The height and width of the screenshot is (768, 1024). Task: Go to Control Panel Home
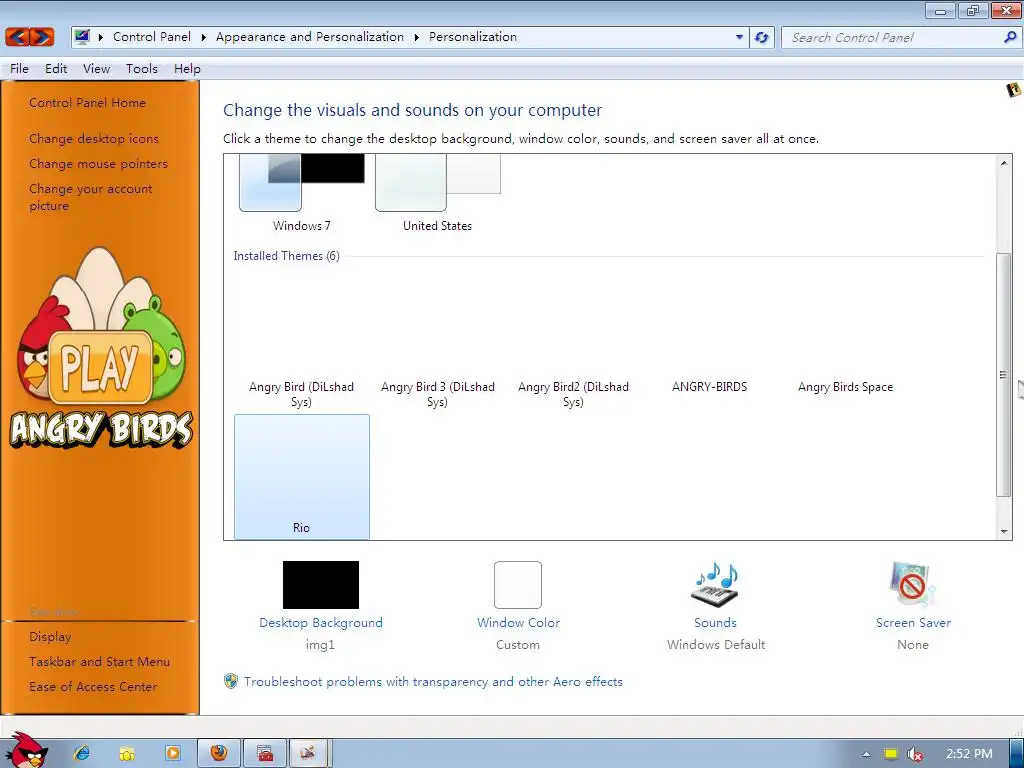(88, 103)
